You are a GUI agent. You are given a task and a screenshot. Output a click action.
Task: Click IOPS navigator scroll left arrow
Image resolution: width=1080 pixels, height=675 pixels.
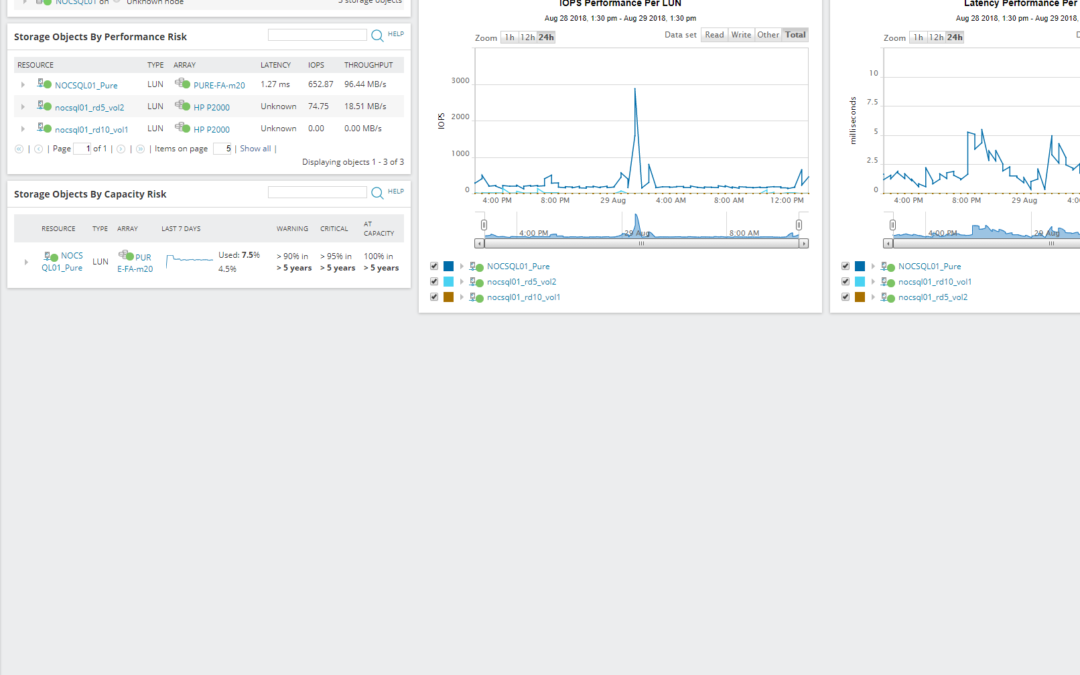(x=479, y=243)
